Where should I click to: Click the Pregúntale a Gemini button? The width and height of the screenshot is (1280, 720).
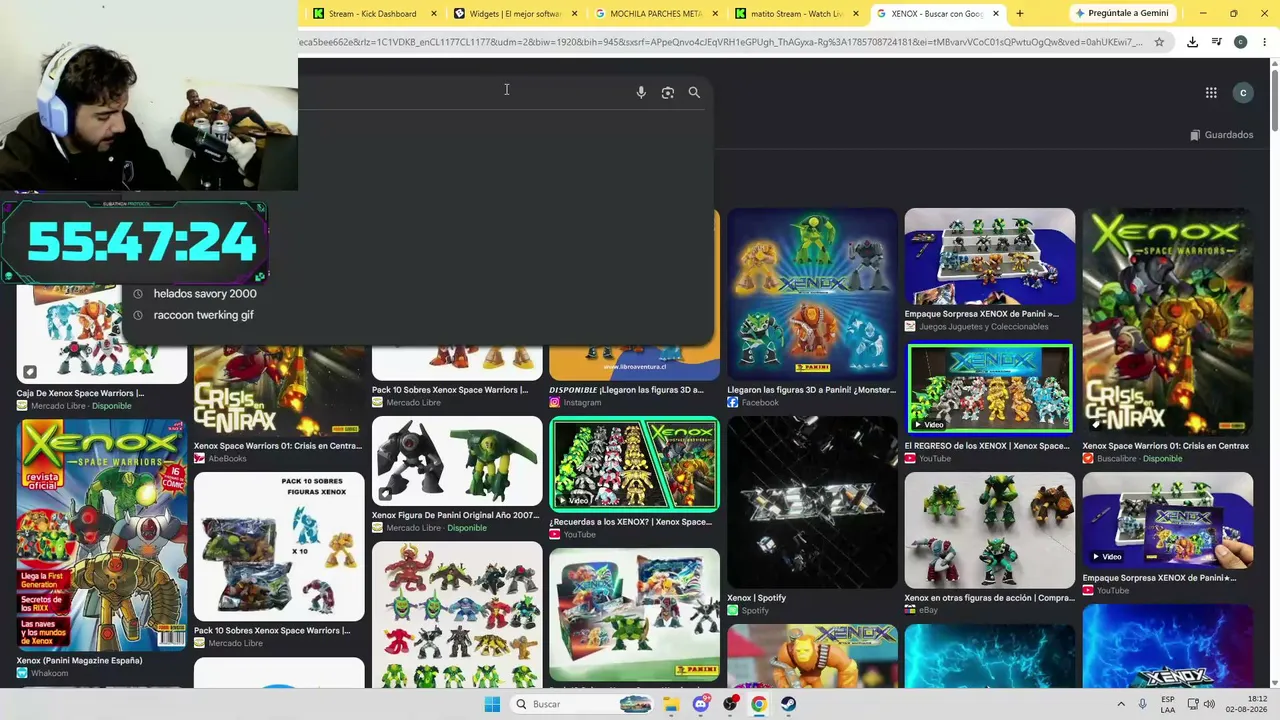pos(1121,13)
